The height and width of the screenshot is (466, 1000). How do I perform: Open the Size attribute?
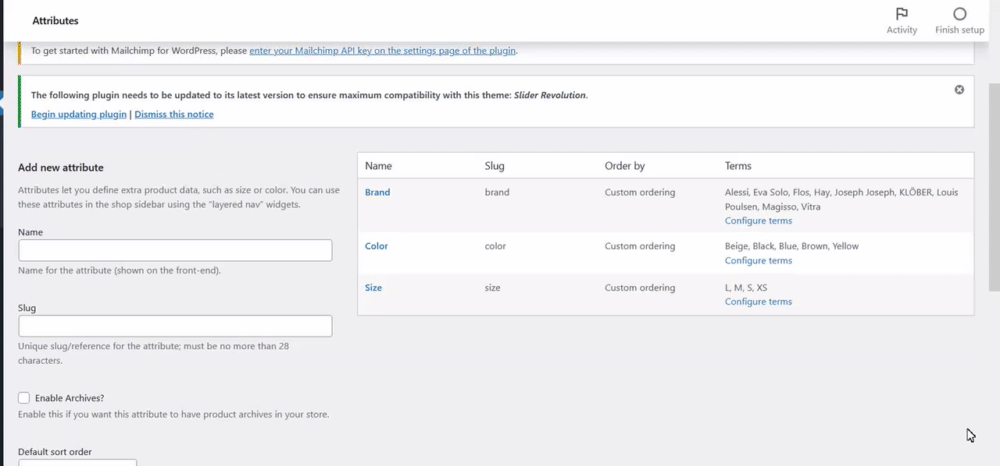click(x=373, y=288)
